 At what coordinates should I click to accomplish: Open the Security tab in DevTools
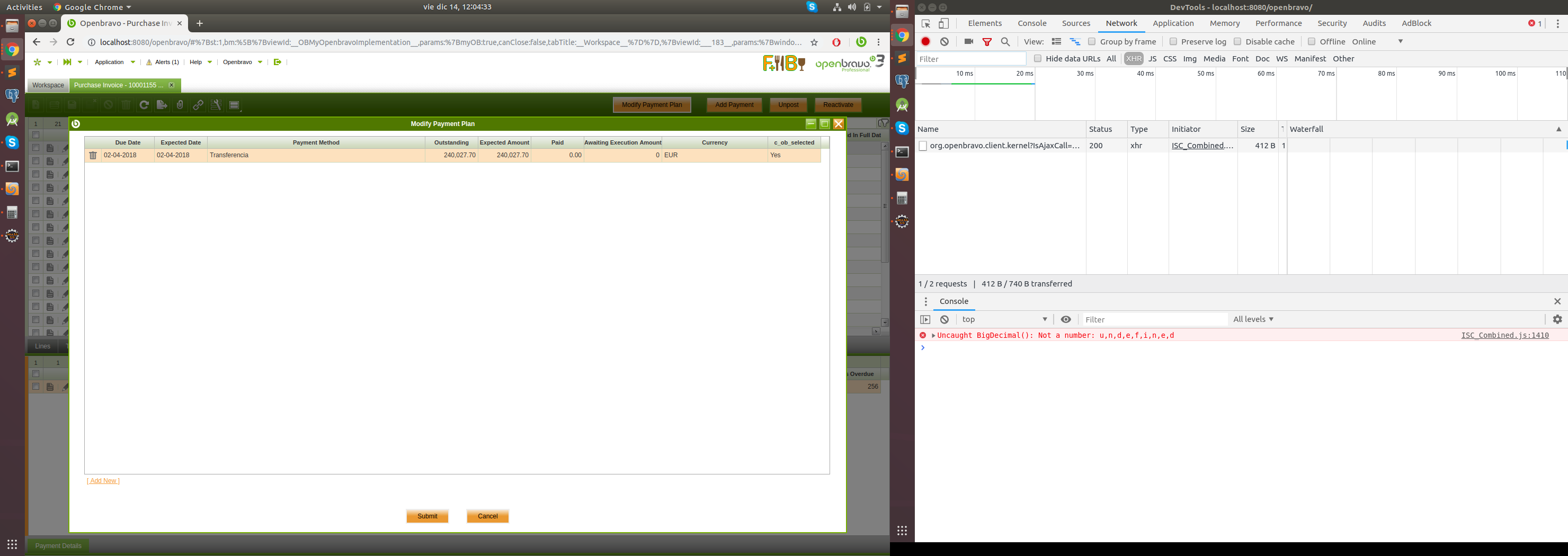click(1332, 23)
